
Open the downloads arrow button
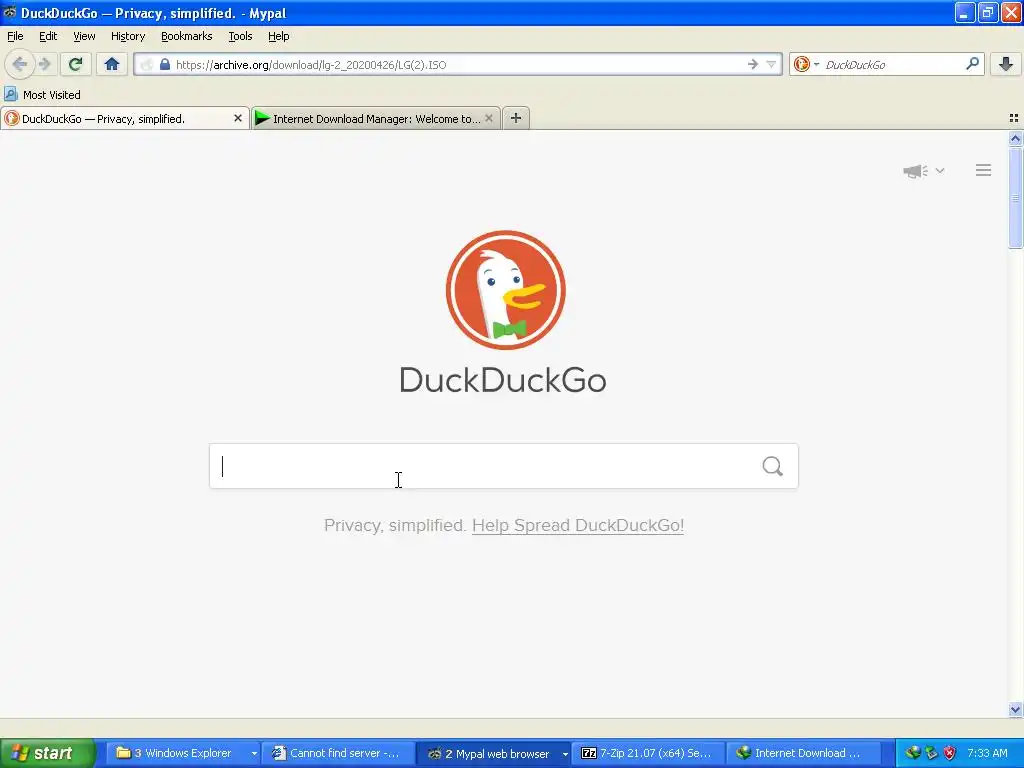pos(1006,64)
